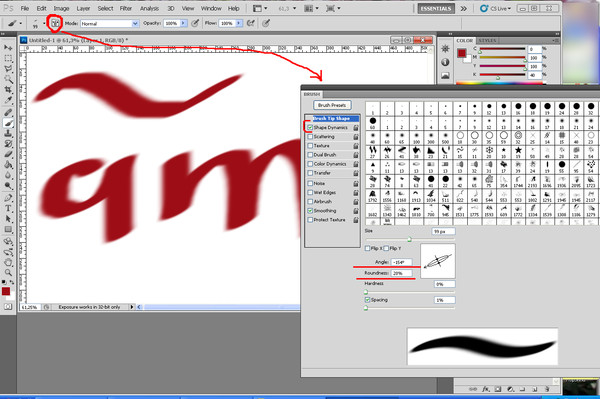Screen dimensions: 600x399
Task: Open the Layer menu
Action: tap(83, 8)
